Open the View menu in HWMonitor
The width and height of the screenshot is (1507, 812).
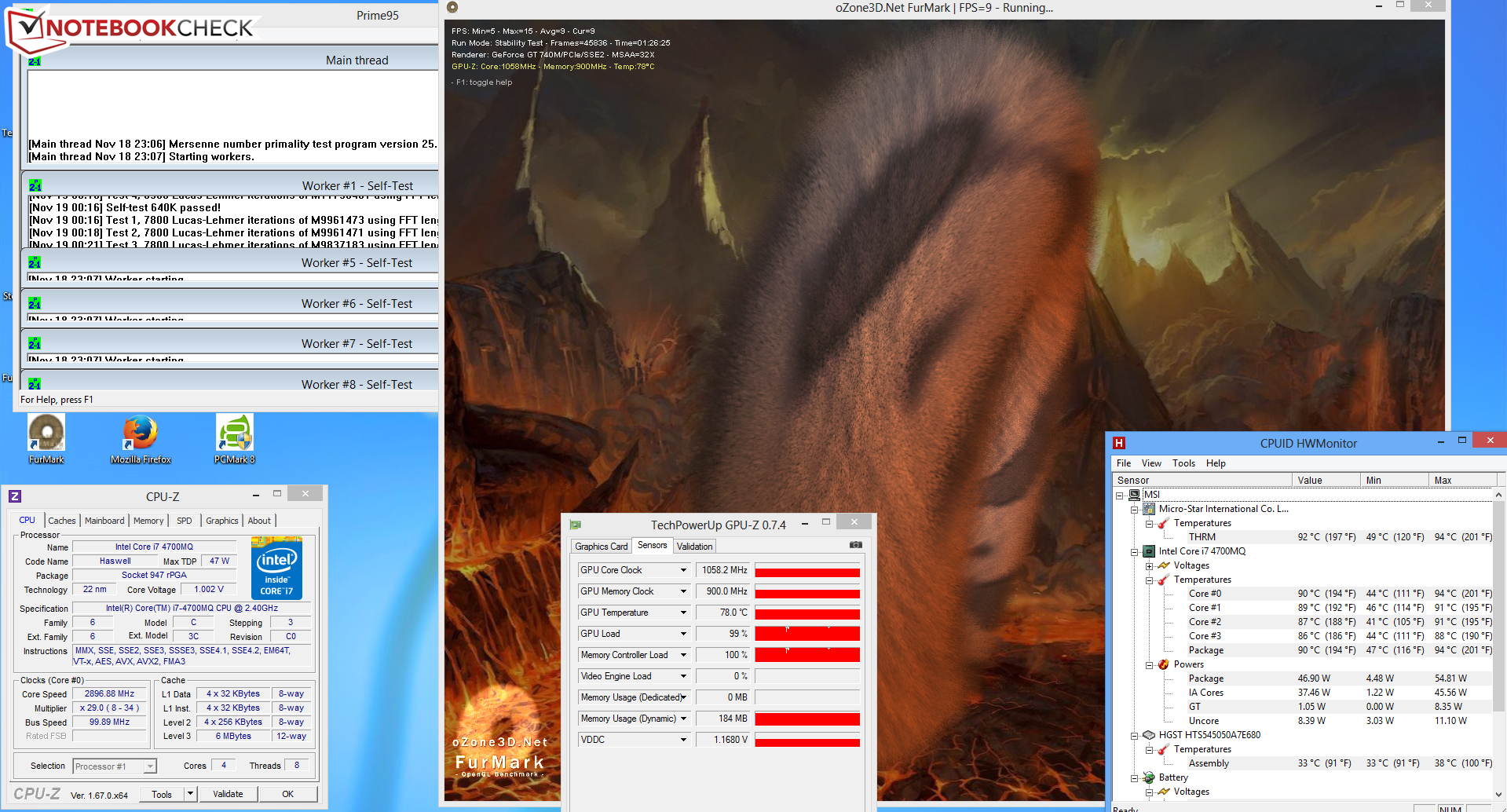click(x=1151, y=463)
